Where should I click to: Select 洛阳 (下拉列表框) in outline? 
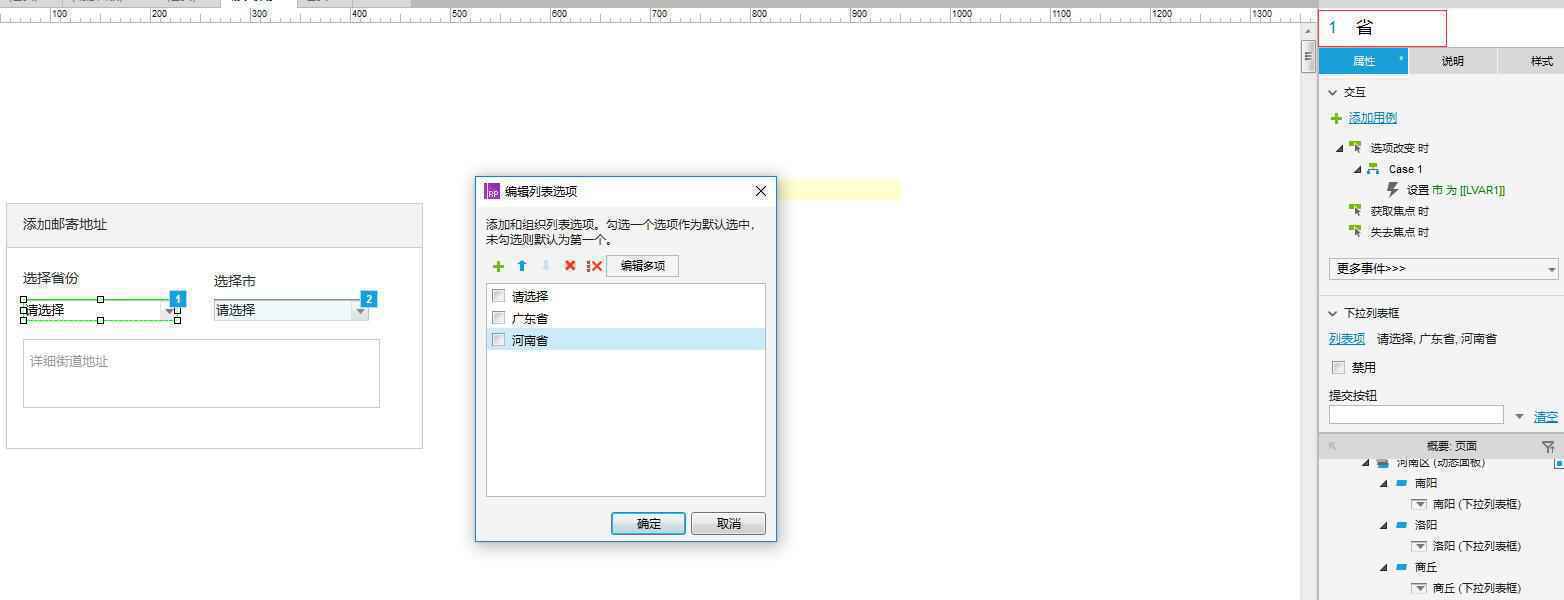(1476, 546)
